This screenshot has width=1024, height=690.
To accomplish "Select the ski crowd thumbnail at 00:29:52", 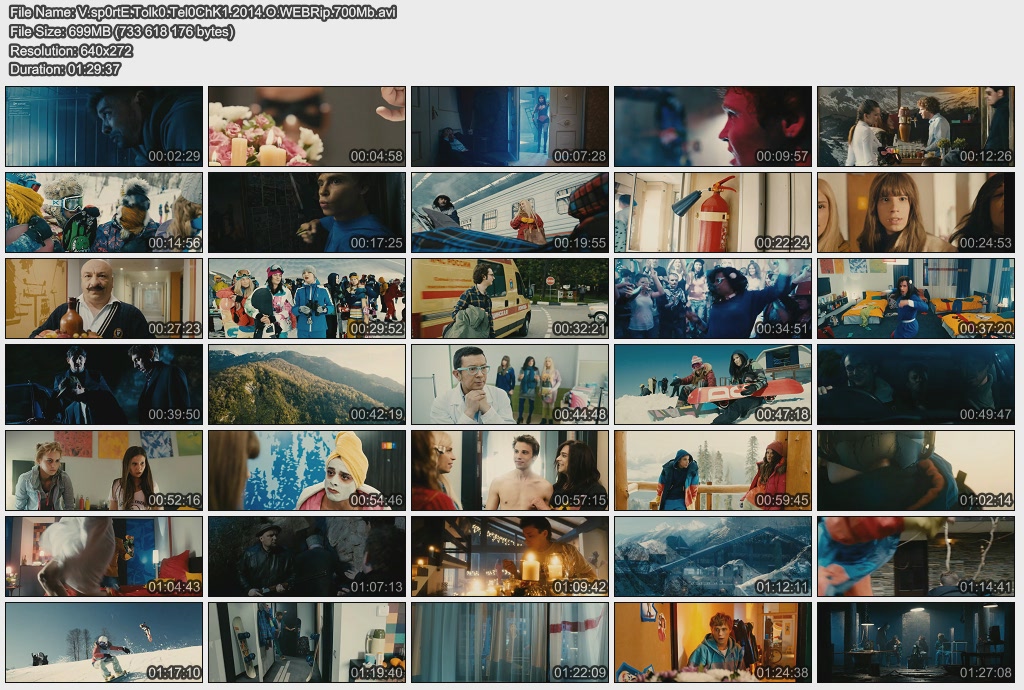I will (x=307, y=298).
